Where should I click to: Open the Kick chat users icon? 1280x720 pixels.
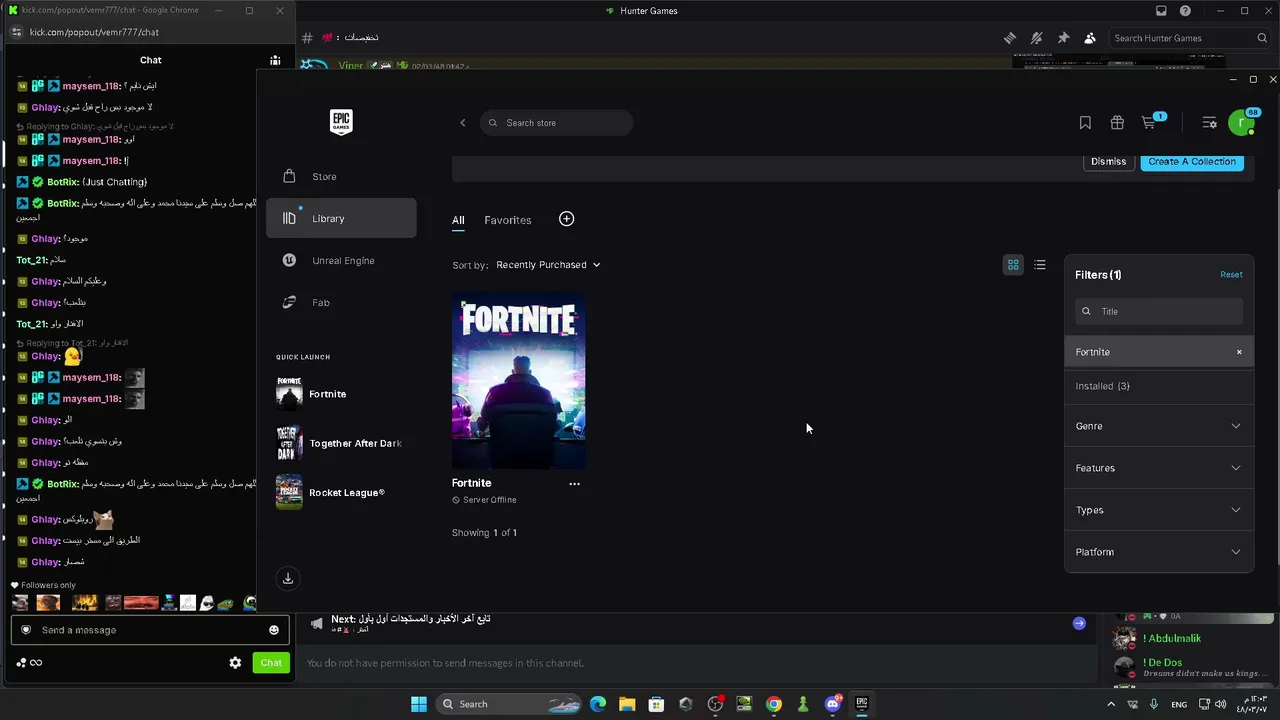(275, 60)
